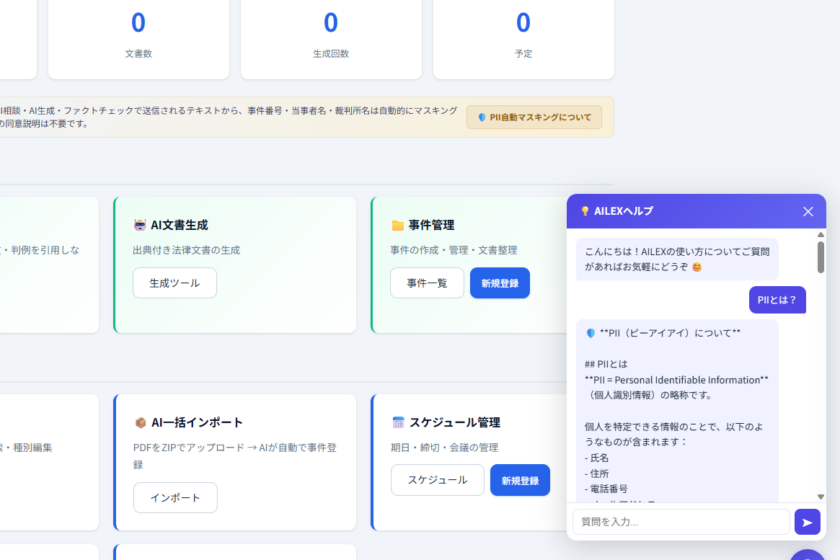Screen dimensions: 840x560
Task: Click the lightbulb icon in AILEX help header
Action: pyautogui.click(x=585, y=212)
